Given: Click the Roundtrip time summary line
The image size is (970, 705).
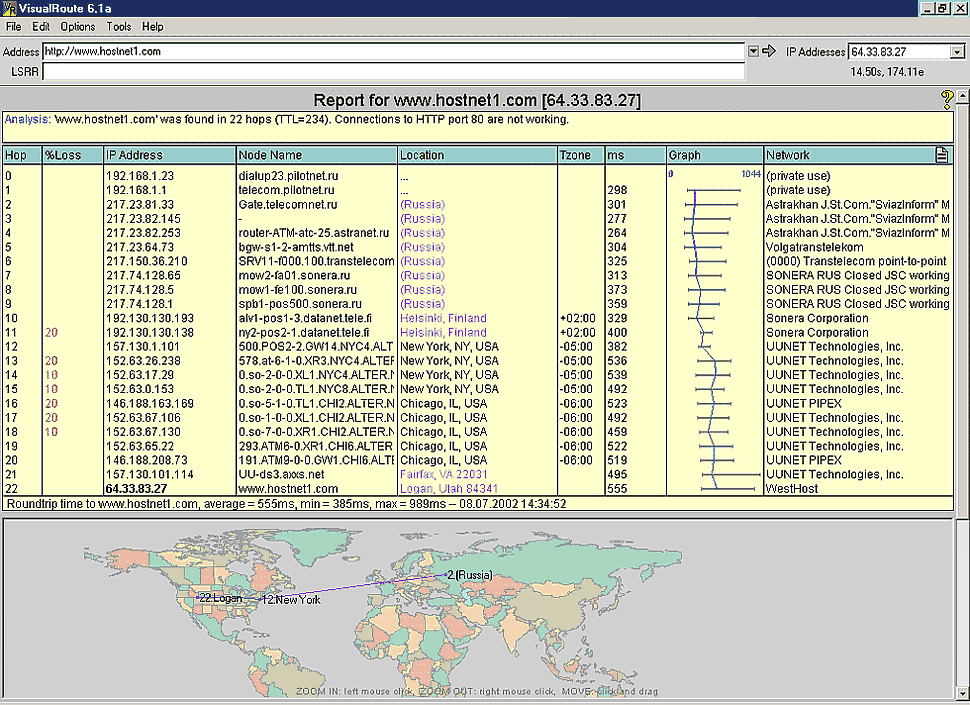Looking at the screenshot, I should (x=286, y=504).
